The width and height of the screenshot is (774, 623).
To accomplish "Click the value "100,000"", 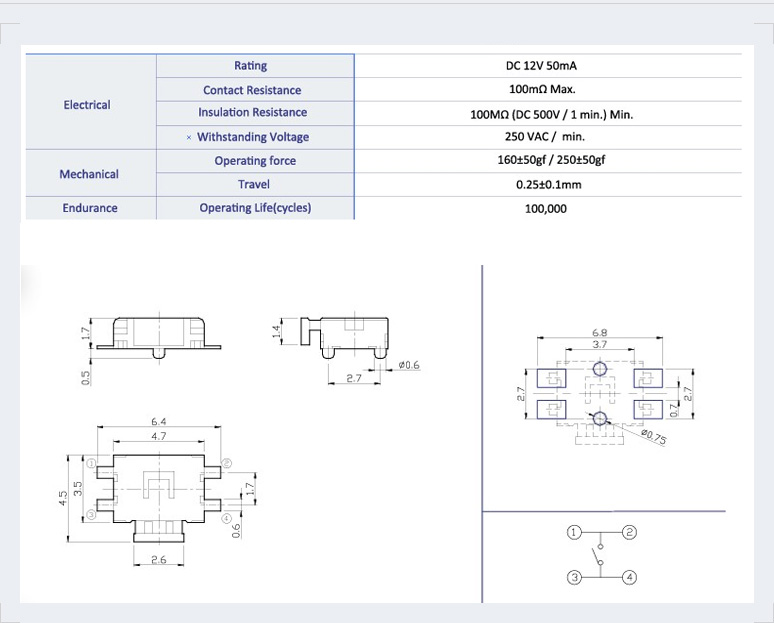I will [545, 209].
